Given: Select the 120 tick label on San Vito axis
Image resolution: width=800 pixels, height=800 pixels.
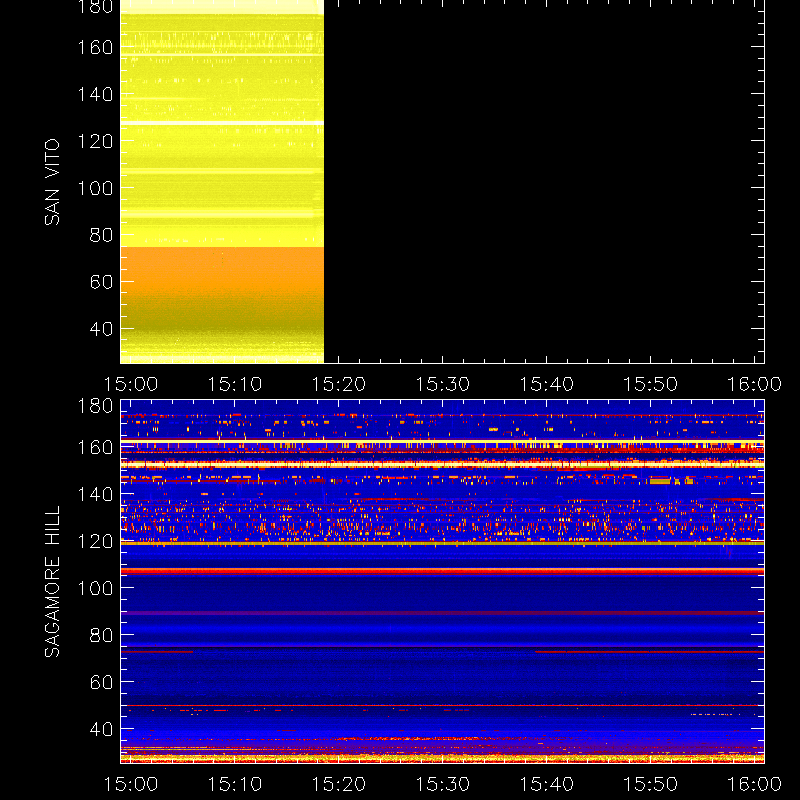Looking at the screenshot, I should pyautogui.click(x=95, y=141).
